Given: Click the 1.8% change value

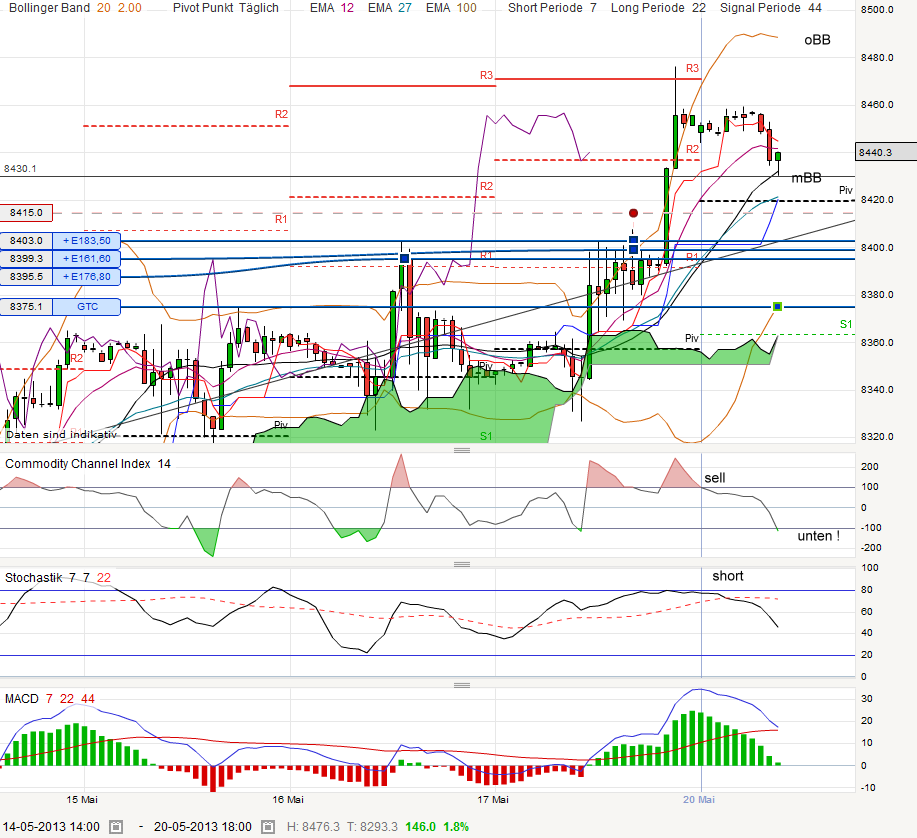Looking at the screenshot, I should 456,827.
